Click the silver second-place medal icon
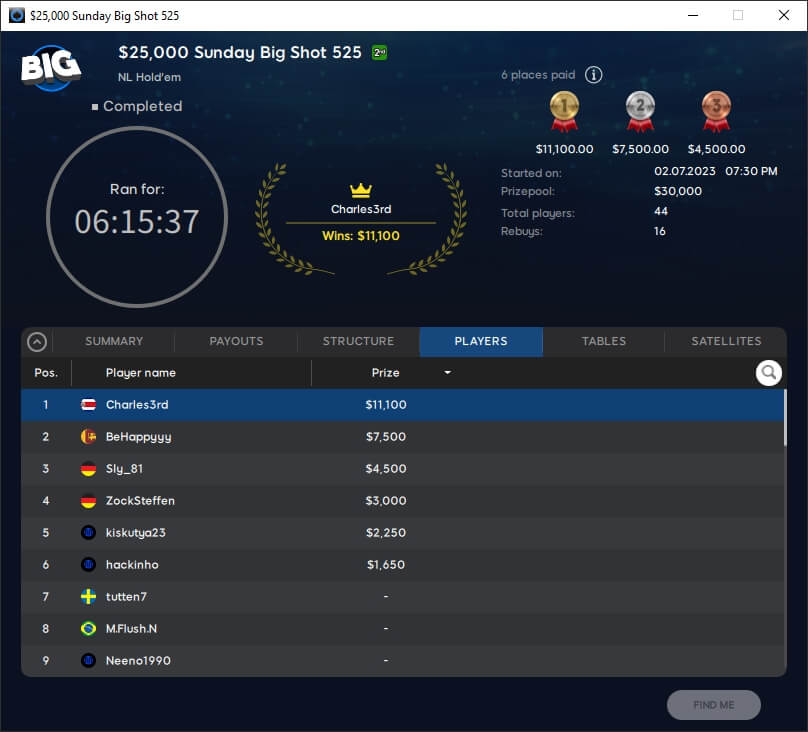This screenshot has height=732, width=808. 640,110
